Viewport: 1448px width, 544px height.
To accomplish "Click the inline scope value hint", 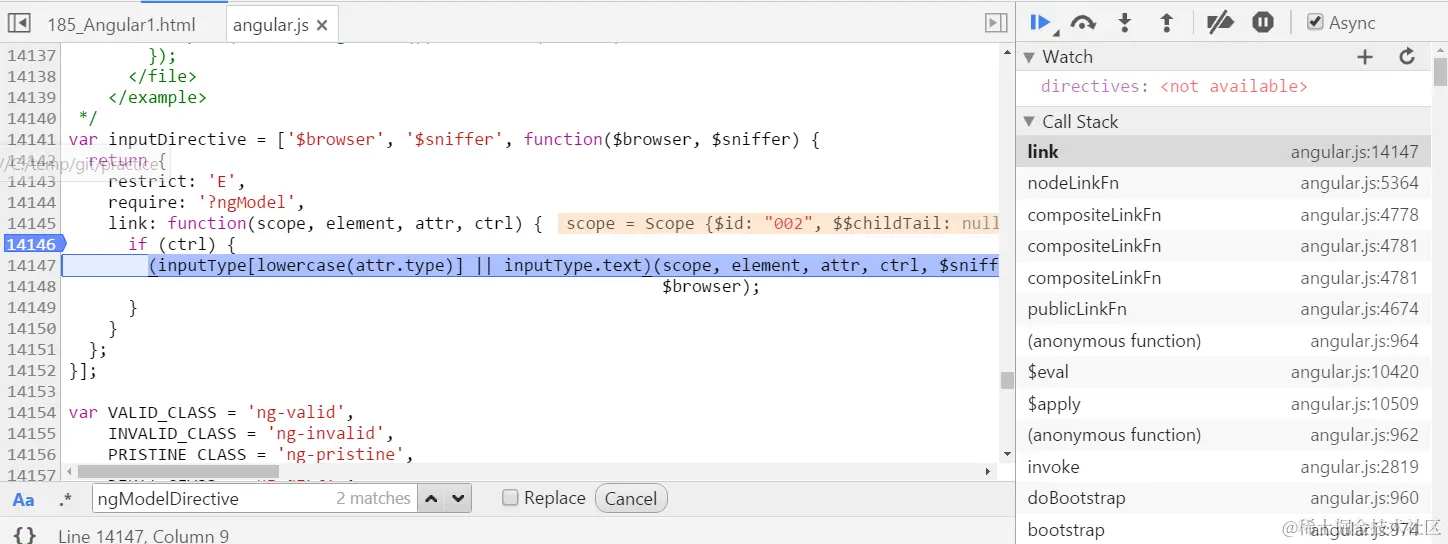I will point(779,224).
